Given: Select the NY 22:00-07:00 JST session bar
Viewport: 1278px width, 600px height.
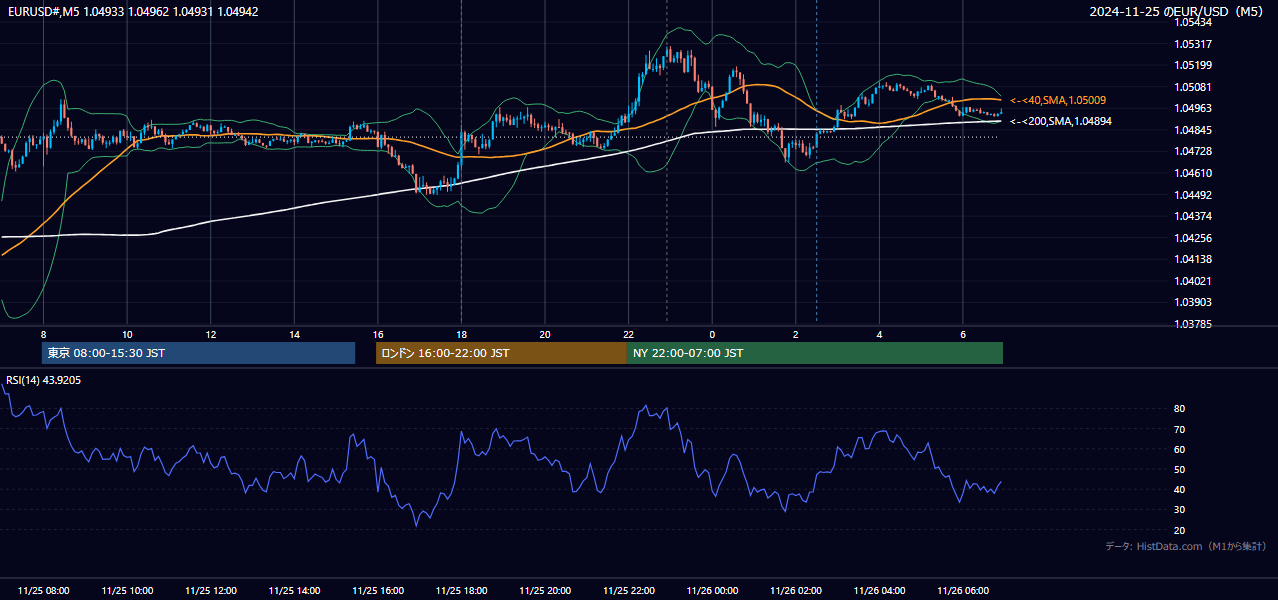Looking at the screenshot, I should tap(815, 353).
